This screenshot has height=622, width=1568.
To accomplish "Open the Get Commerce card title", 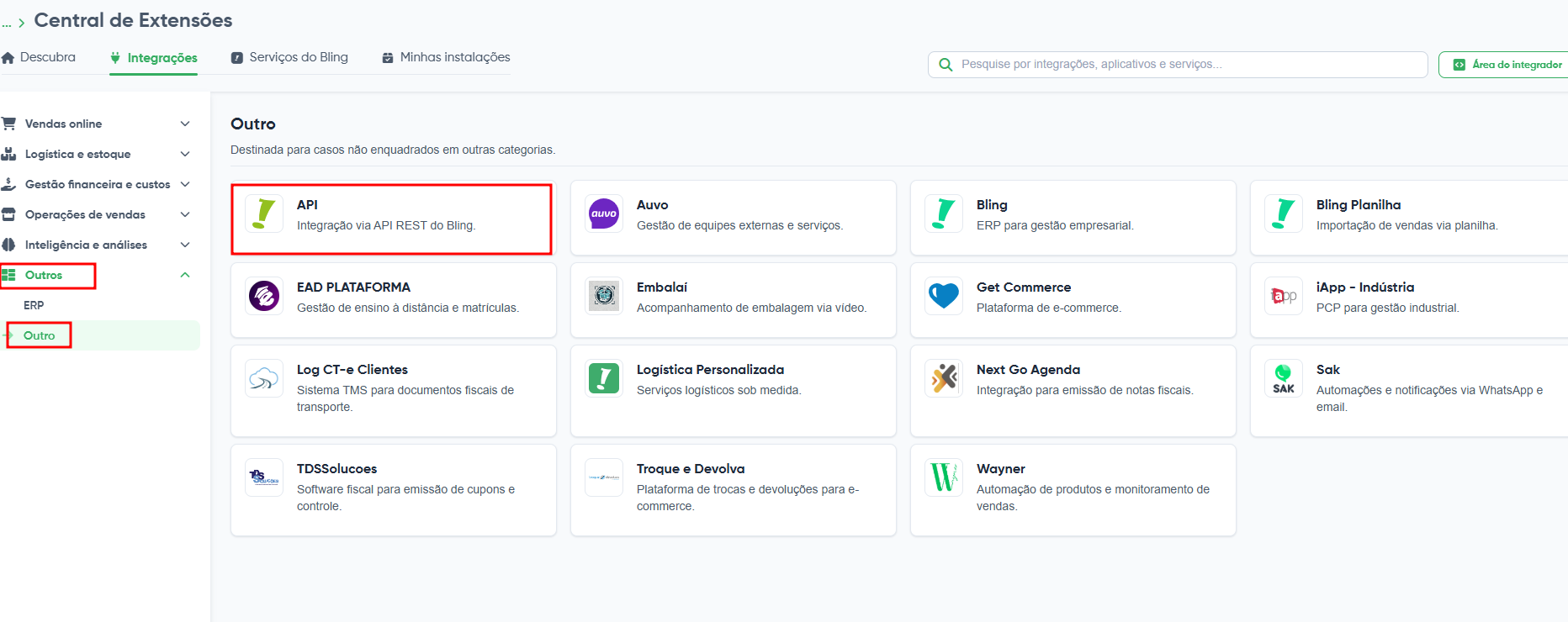I will point(1024,287).
